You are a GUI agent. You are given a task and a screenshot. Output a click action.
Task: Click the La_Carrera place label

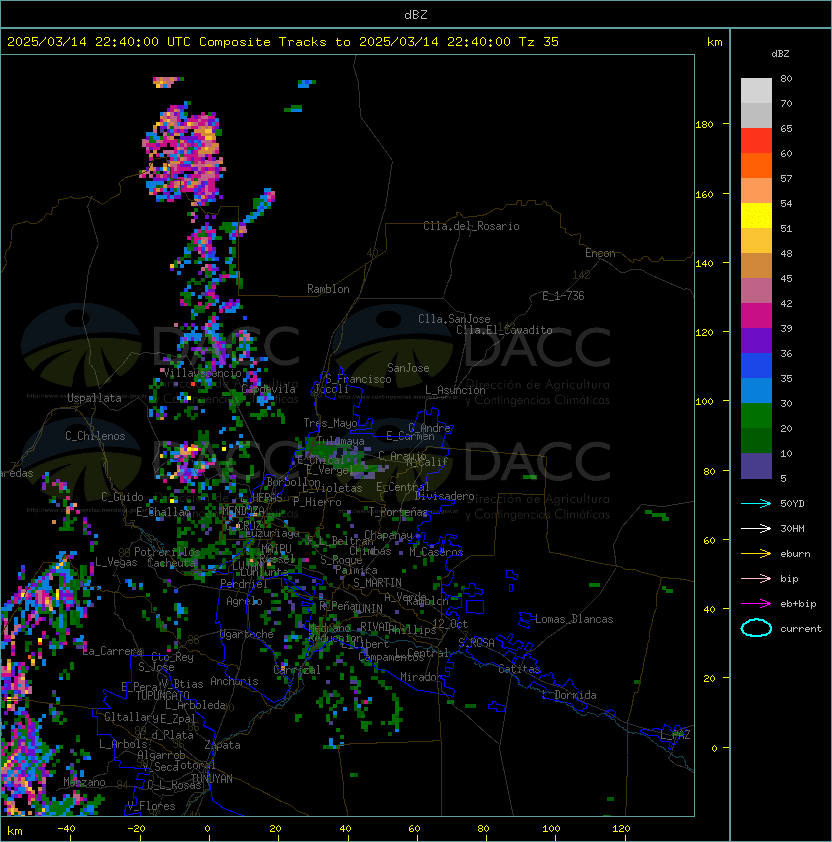(112, 651)
